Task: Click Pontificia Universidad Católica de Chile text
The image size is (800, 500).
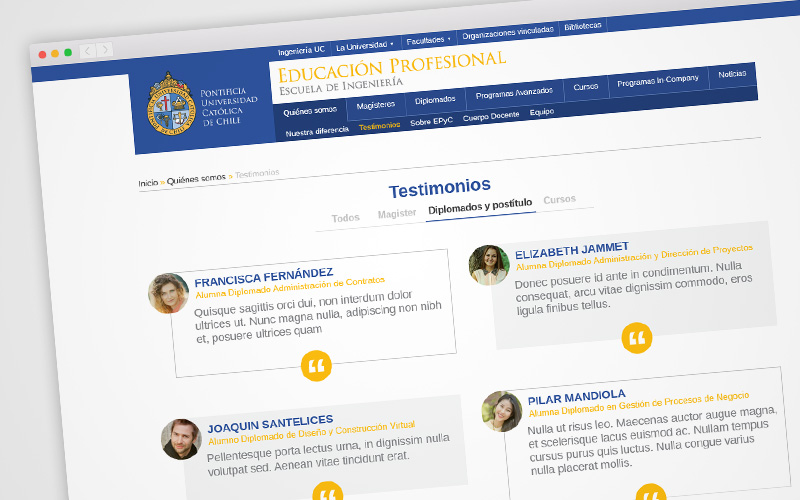Action: (x=229, y=107)
